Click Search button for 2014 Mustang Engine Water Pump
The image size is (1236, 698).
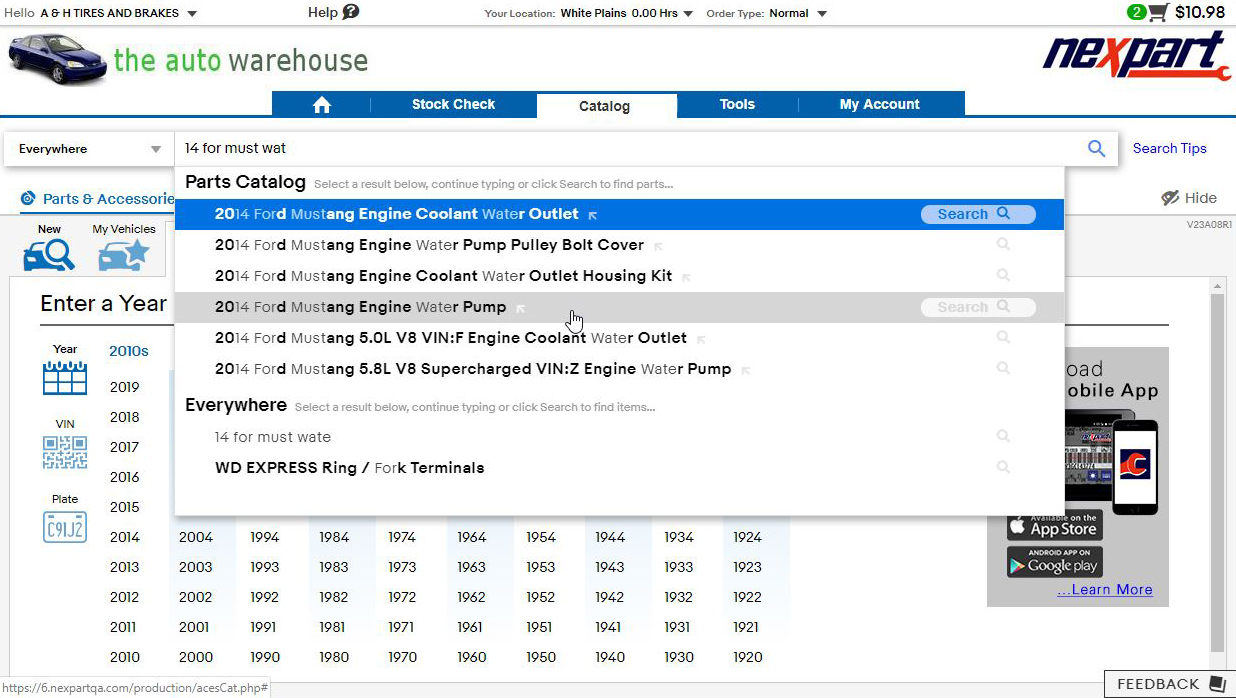pyautogui.click(x=978, y=307)
